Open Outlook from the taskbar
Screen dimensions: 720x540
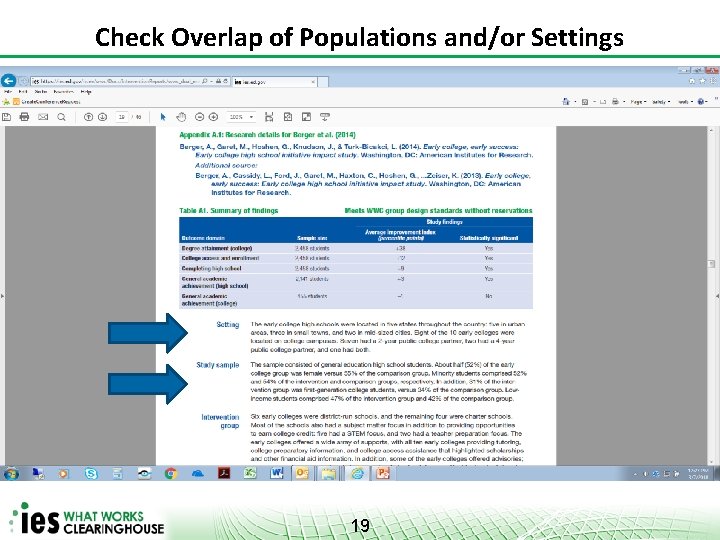(302, 473)
